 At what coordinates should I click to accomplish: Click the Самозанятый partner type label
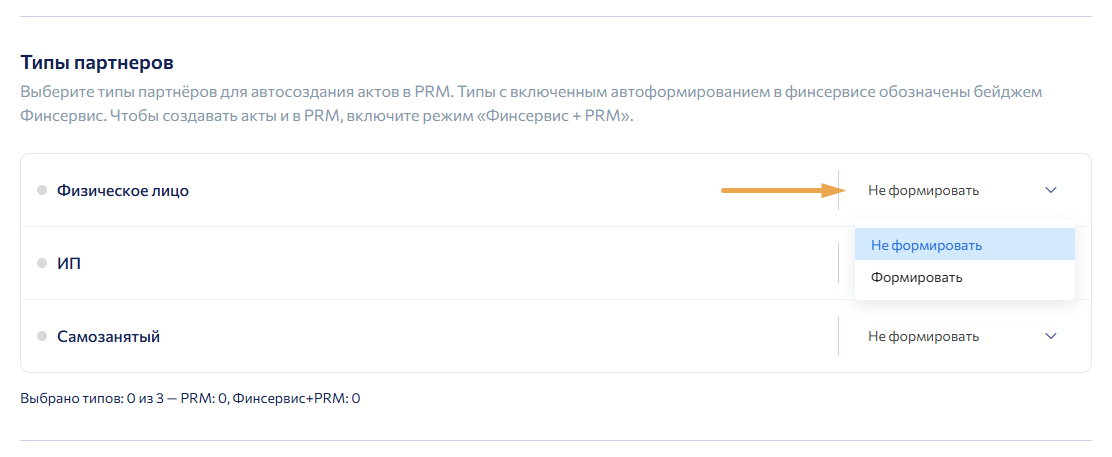[x=108, y=336]
